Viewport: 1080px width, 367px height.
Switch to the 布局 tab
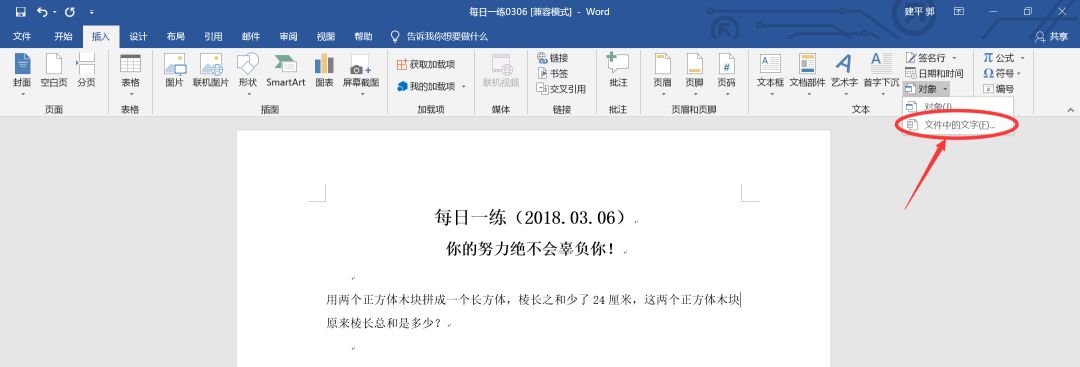pos(176,36)
